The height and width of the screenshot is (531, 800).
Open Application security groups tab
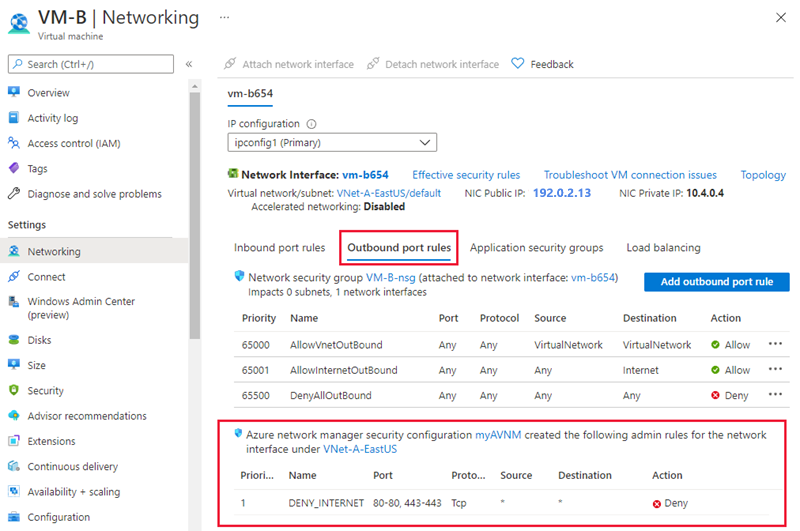[536, 247]
